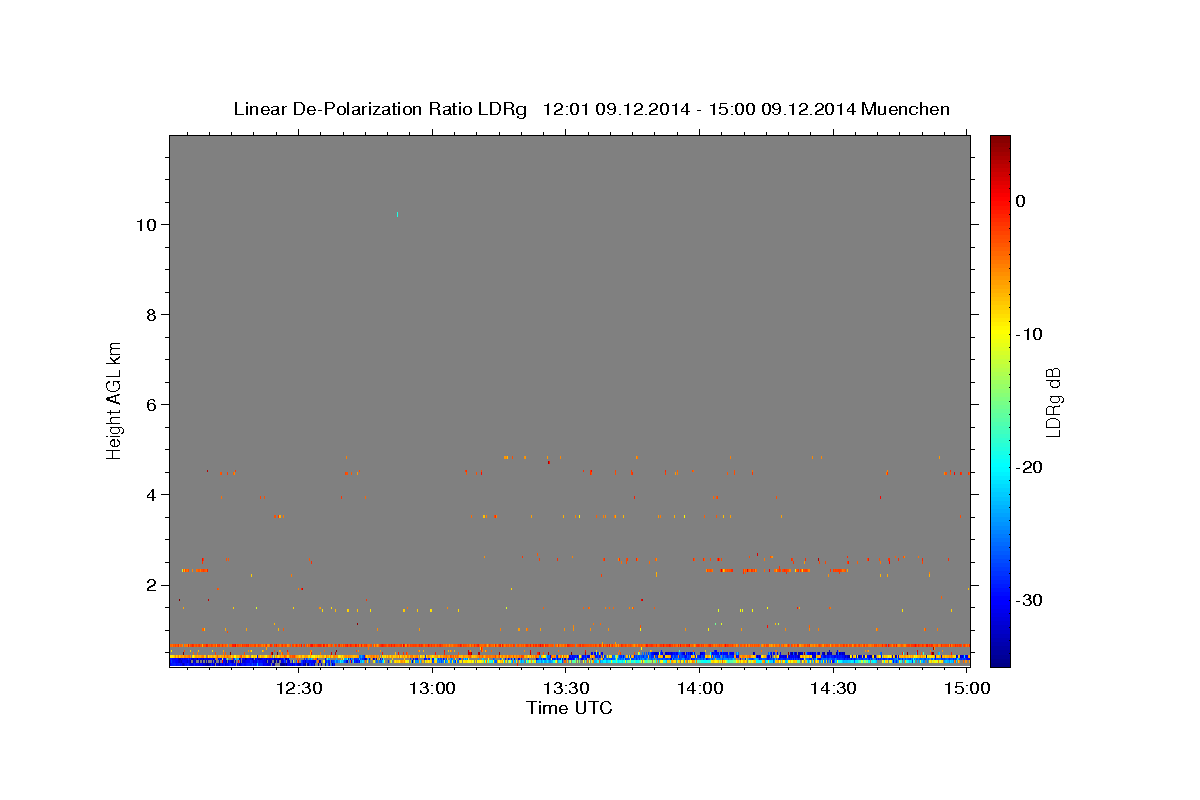Image resolution: width=1200 pixels, height=800 pixels.
Task: Click the 13:30 time tick label
Action: click(x=566, y=688)
